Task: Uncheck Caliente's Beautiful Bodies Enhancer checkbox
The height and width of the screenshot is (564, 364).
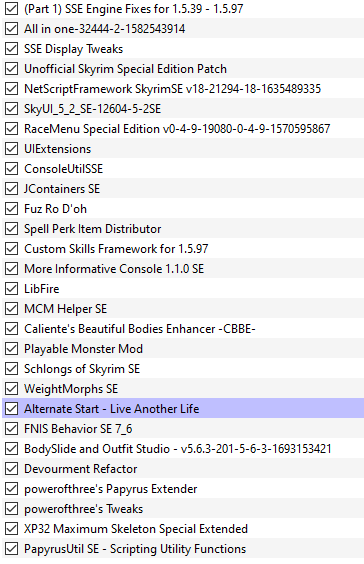Action: (12, 329)
